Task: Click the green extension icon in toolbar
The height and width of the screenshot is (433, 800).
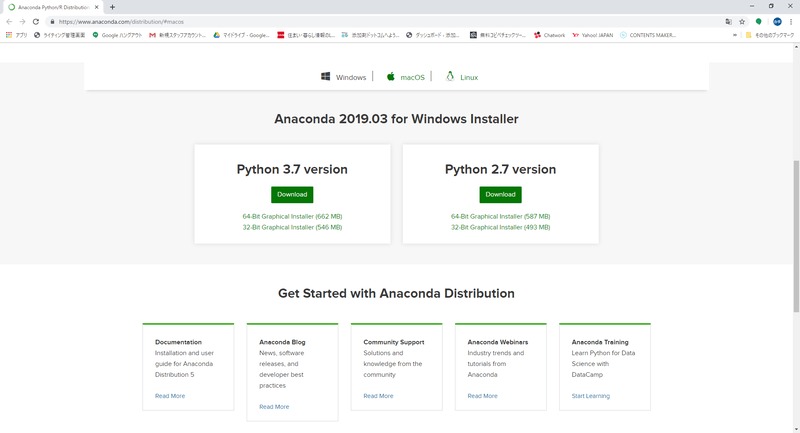Action: coord(759,21)
